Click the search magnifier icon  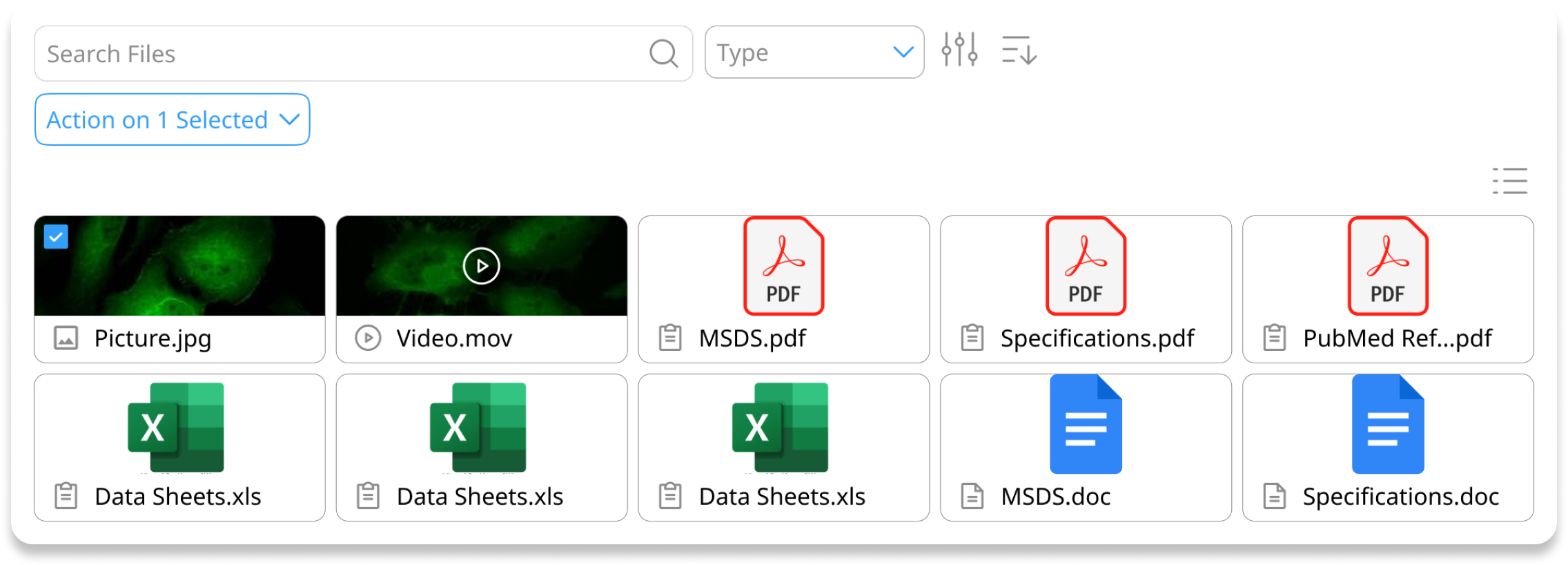(664, 53)
